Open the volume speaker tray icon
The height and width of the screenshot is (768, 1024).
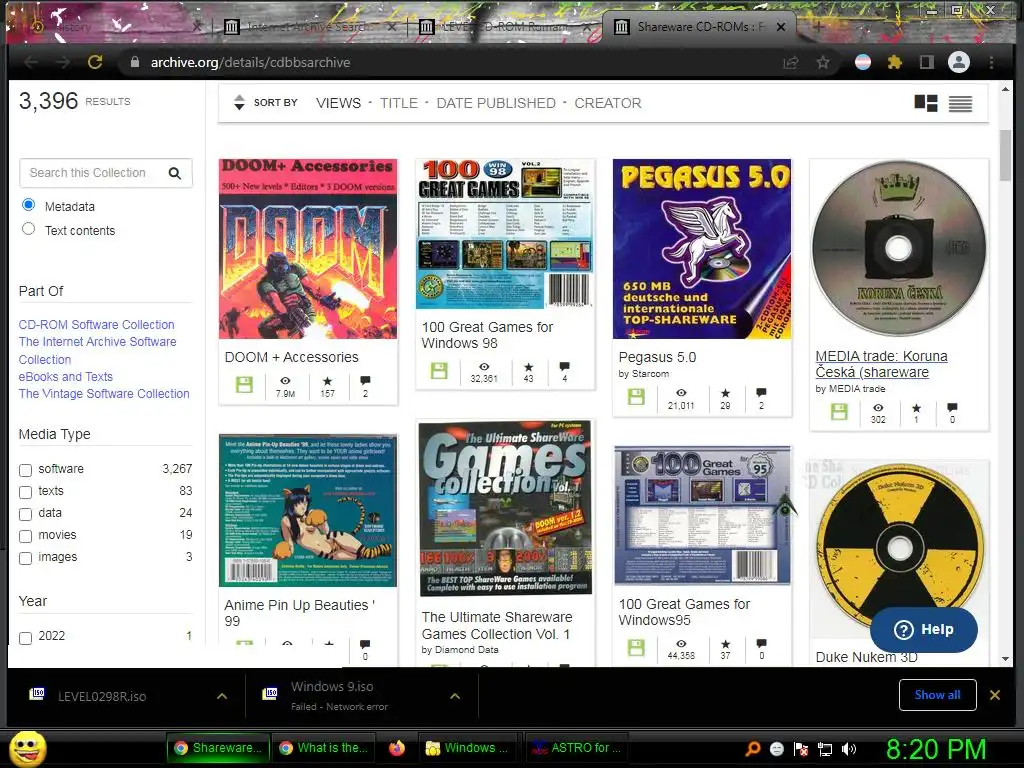click(x=848, y=749)
